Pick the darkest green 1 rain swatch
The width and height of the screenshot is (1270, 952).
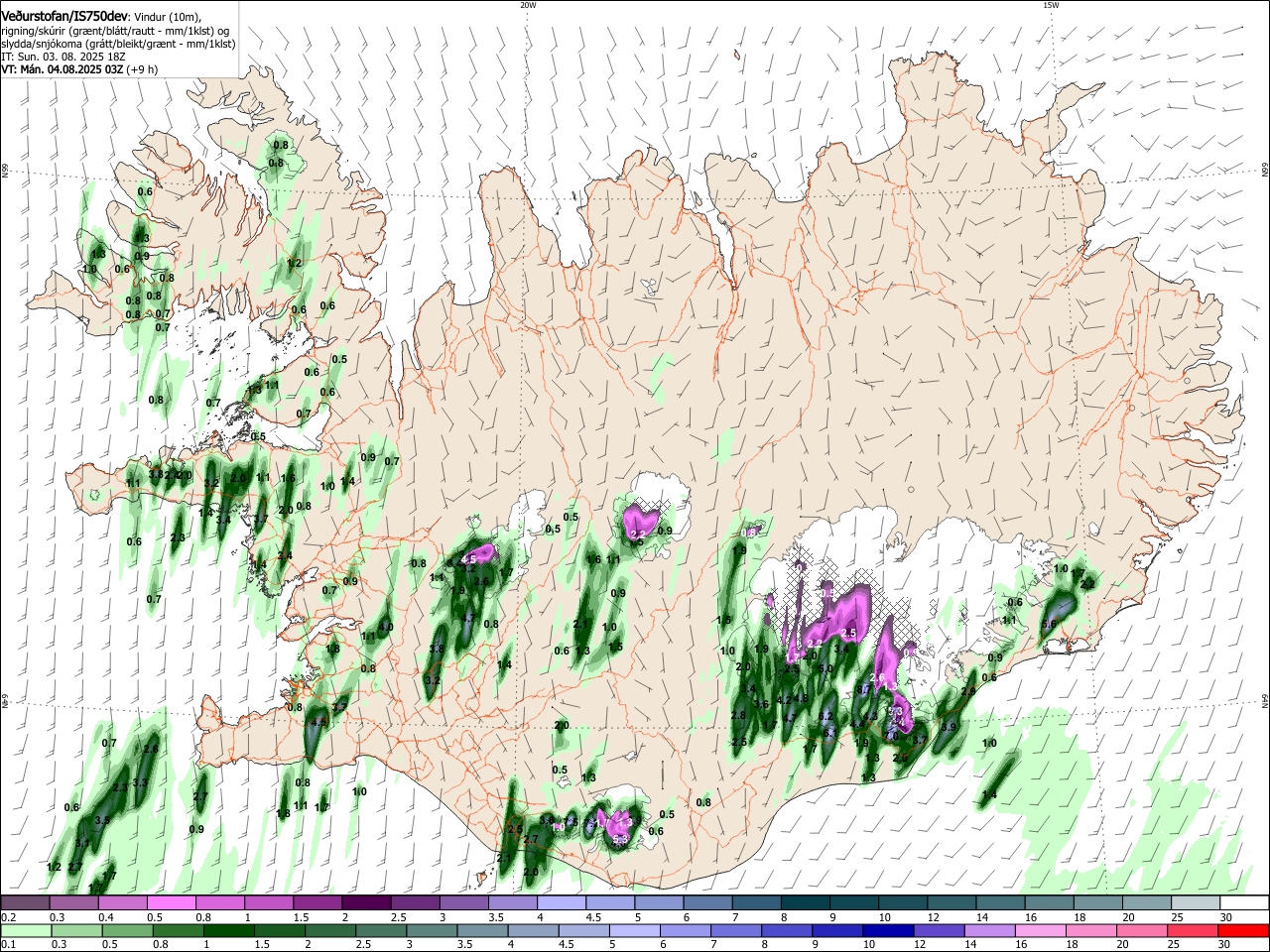(228, 931)
